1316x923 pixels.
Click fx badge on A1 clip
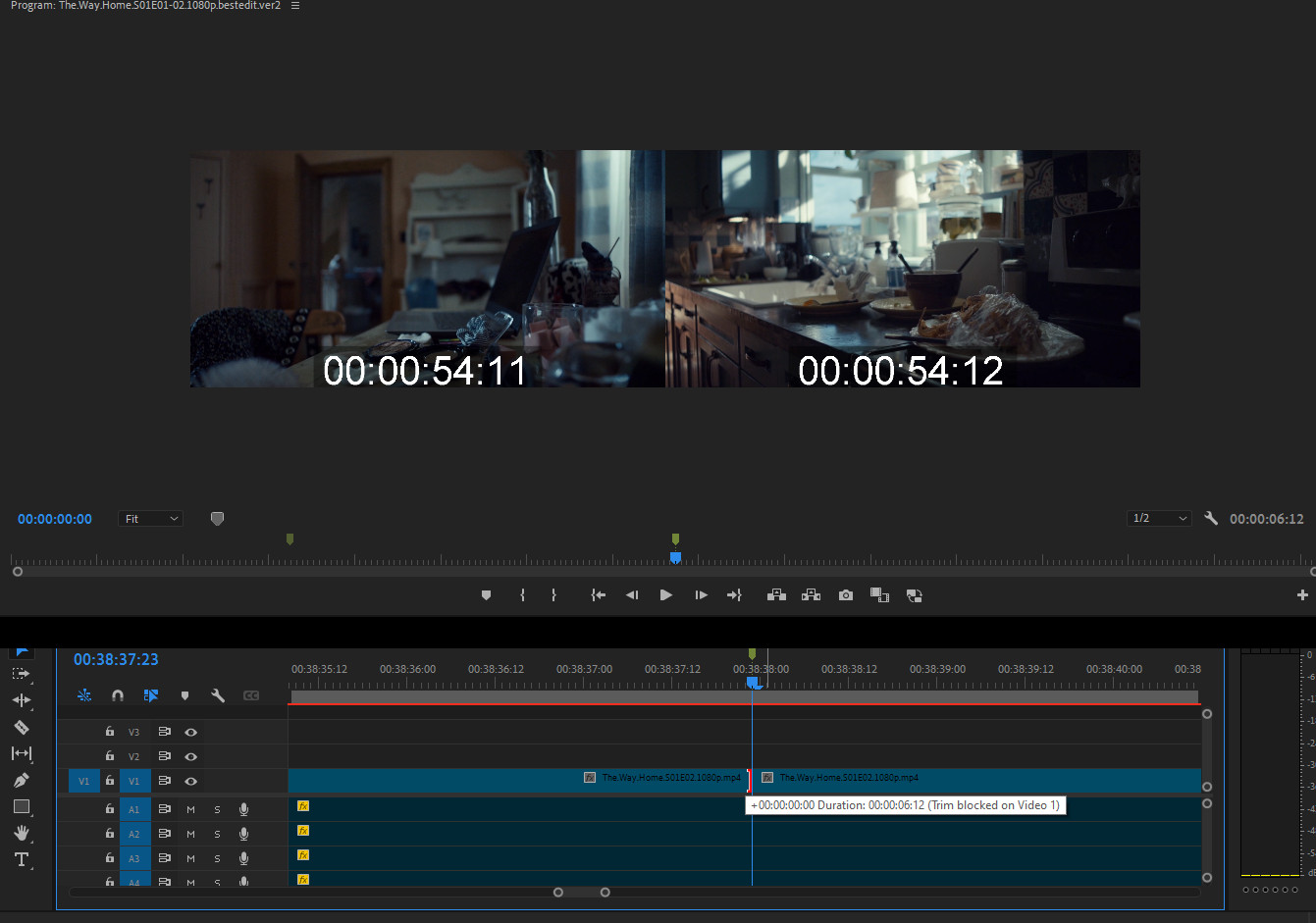click(x=303, y=806)
